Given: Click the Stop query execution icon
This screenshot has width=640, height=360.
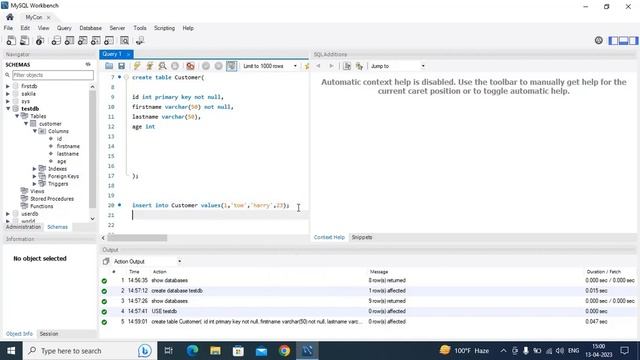Looking at the screenshot, I should point(175,66).
